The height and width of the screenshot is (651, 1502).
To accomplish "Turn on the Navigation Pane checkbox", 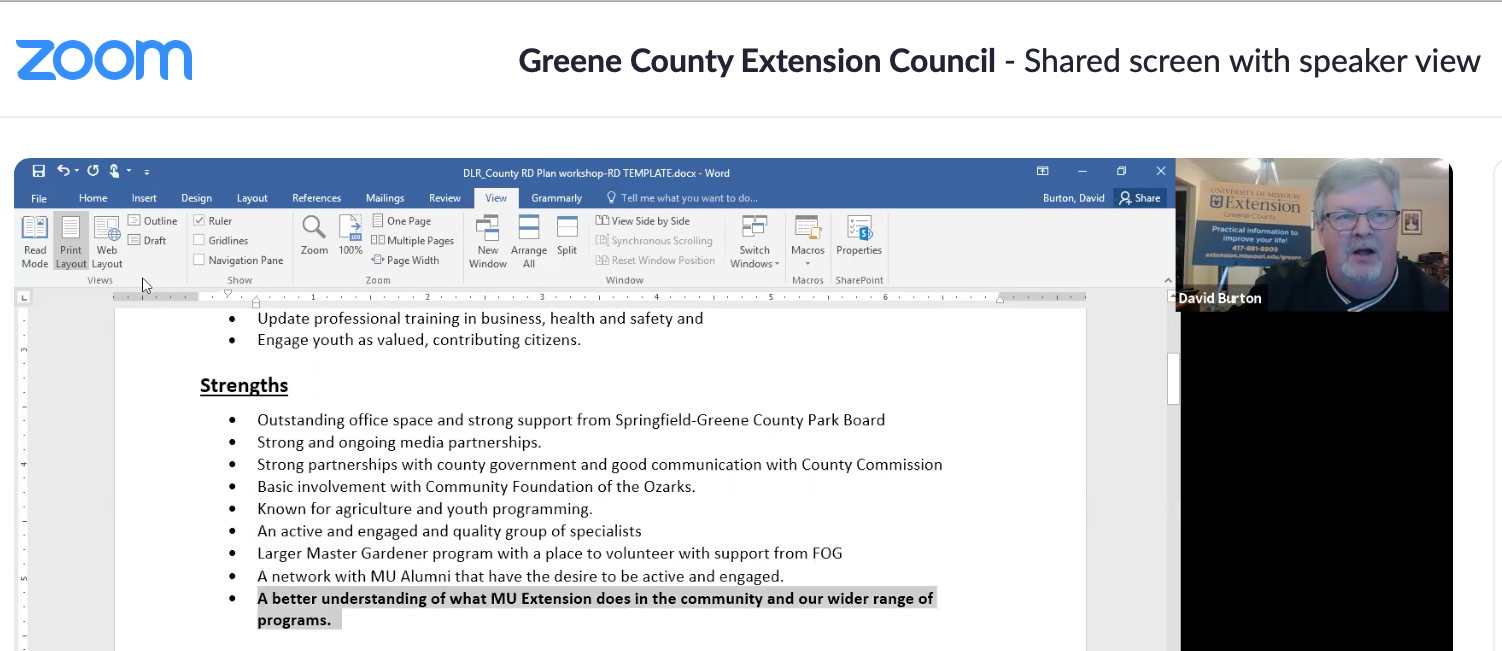I will pos(199,260).
